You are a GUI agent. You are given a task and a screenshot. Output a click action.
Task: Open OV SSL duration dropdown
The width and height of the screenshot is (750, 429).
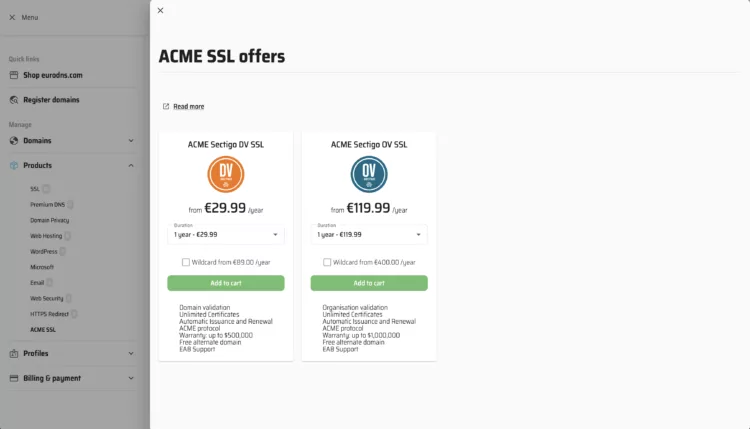369,234
